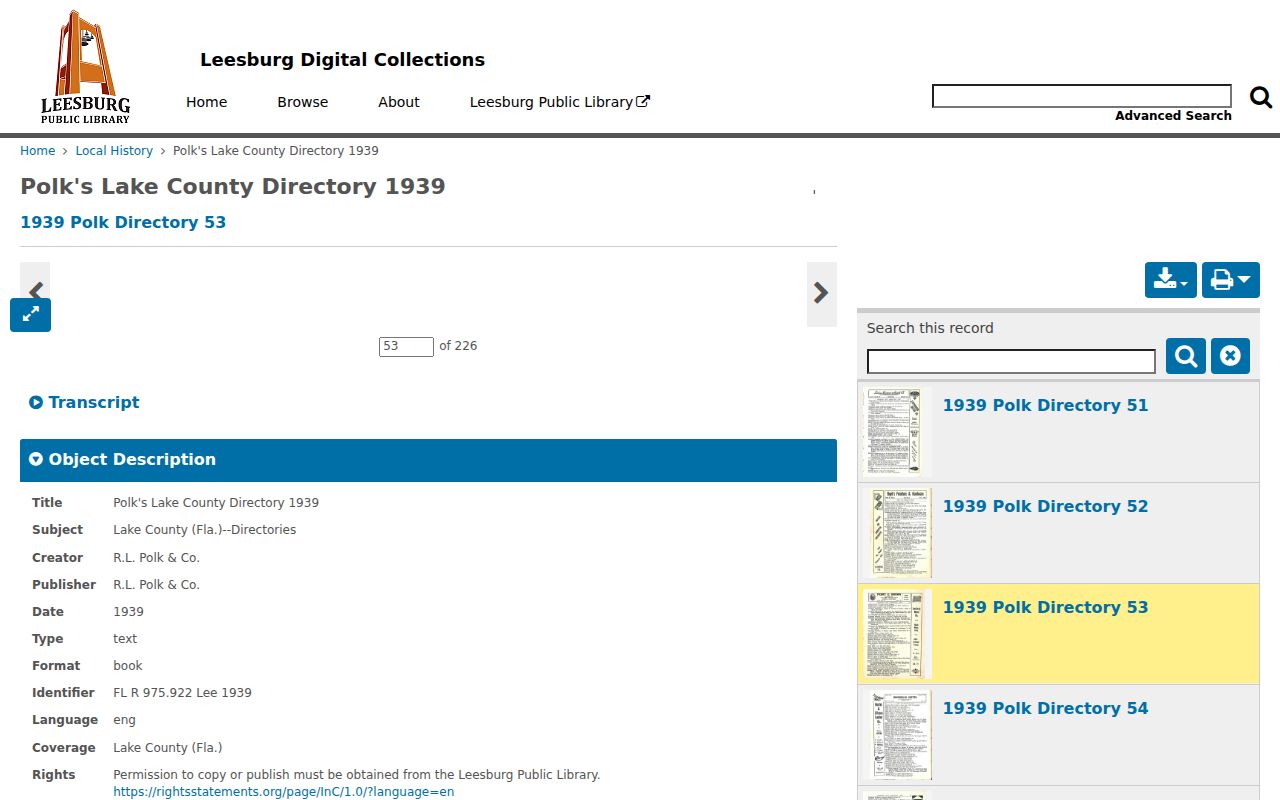Focus the main site search field

pos(1082,96)
